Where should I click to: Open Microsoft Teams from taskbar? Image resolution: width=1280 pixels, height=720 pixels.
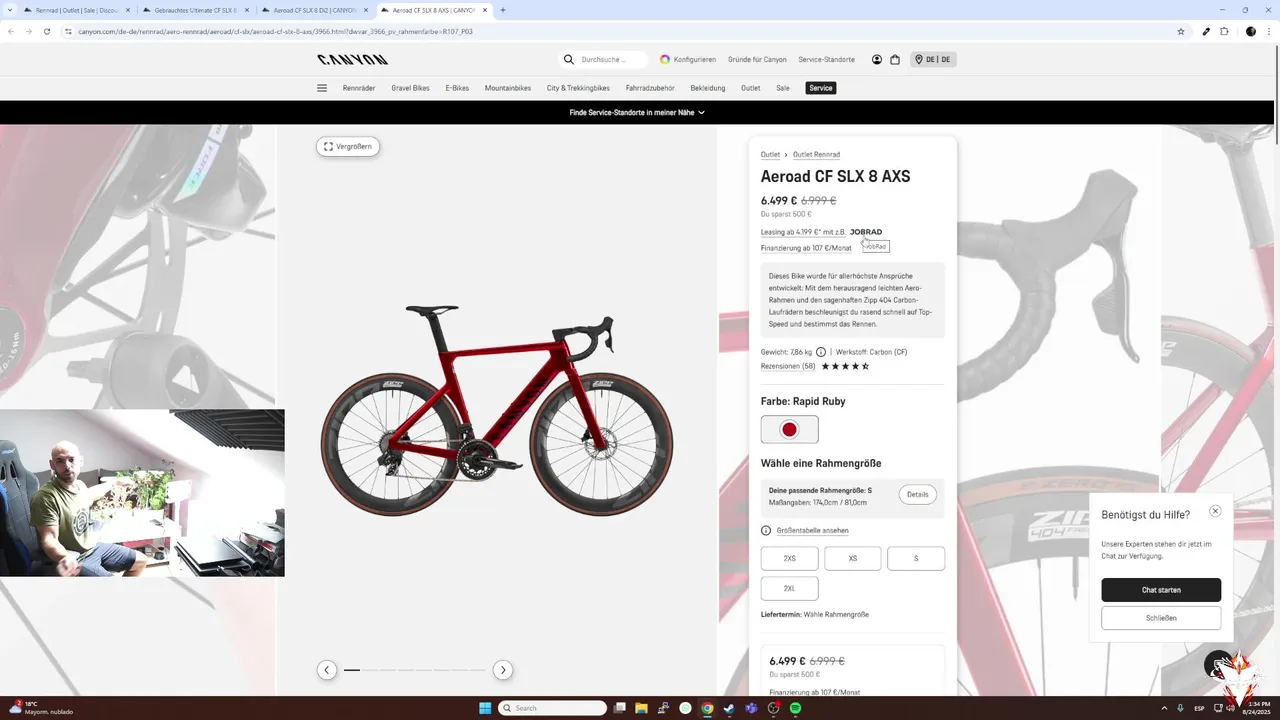[751, 708]
